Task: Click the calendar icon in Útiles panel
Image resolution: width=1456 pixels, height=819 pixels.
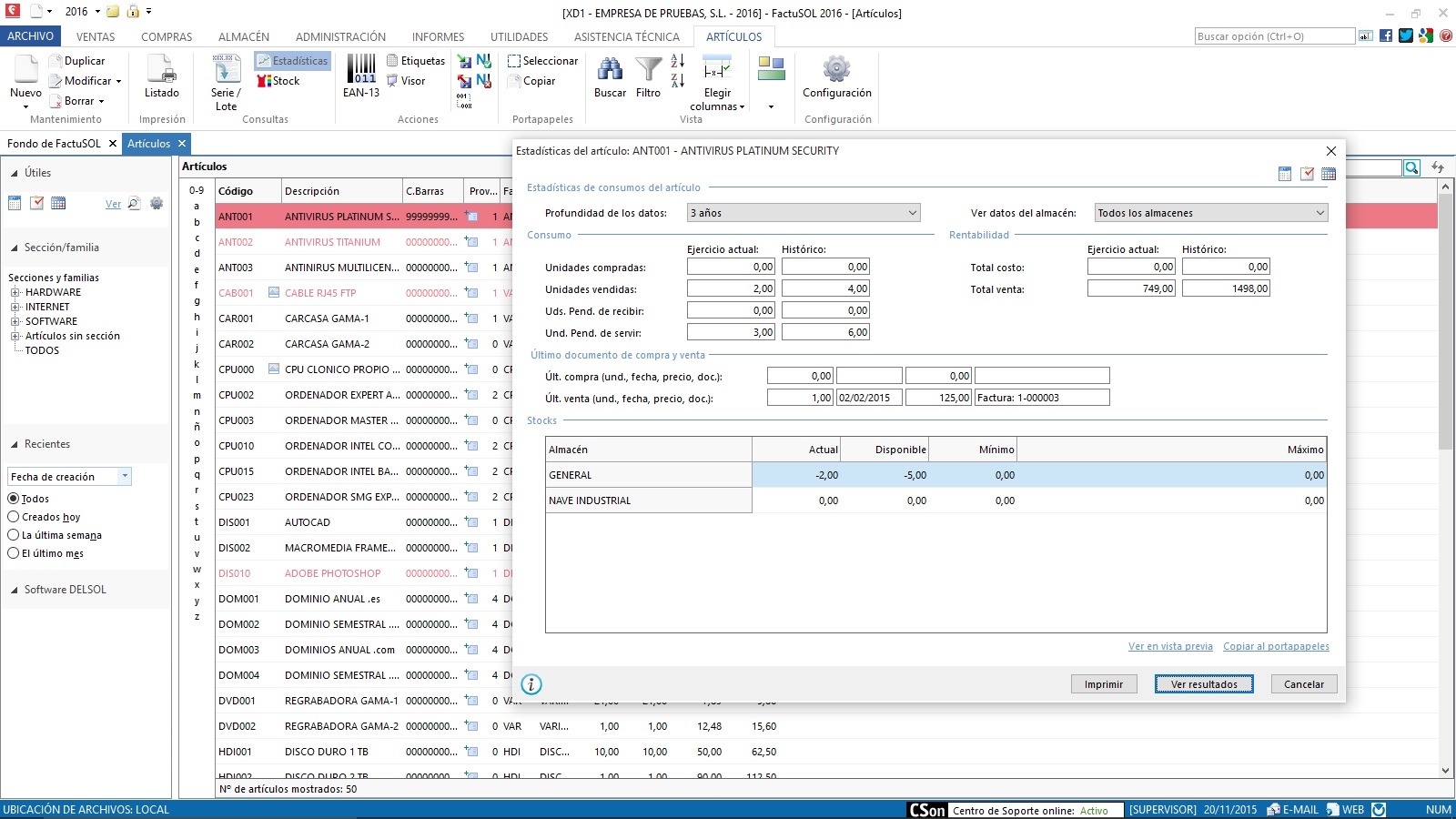Action: [x=58, y=203]
